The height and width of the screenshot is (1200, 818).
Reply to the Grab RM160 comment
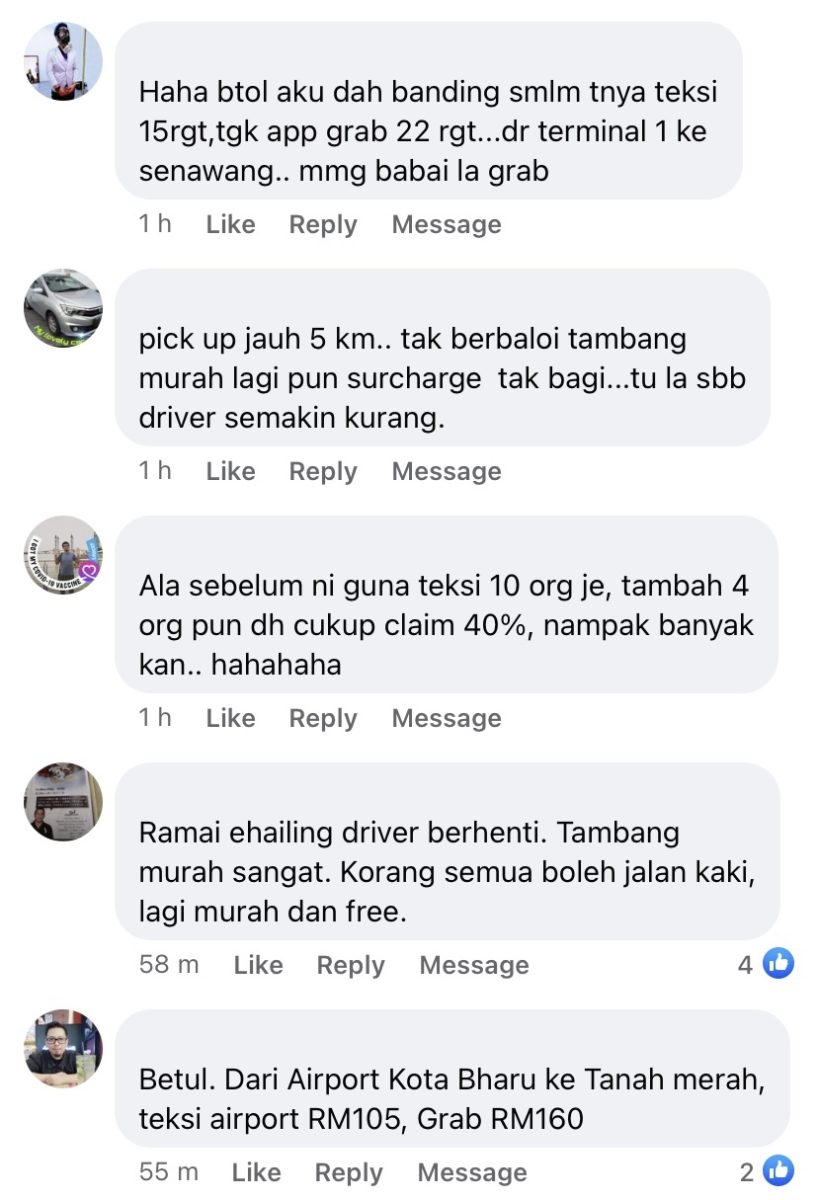pyautogui.click(x=349, y=1172)
